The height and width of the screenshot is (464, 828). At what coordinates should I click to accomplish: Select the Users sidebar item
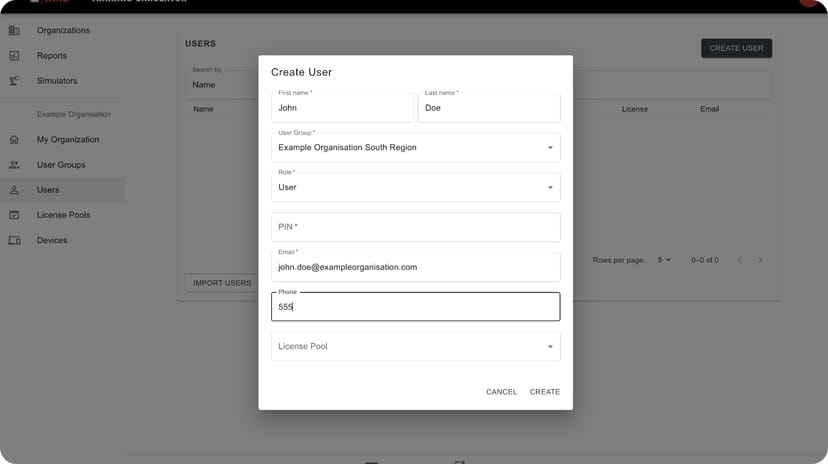pos(62,190)
